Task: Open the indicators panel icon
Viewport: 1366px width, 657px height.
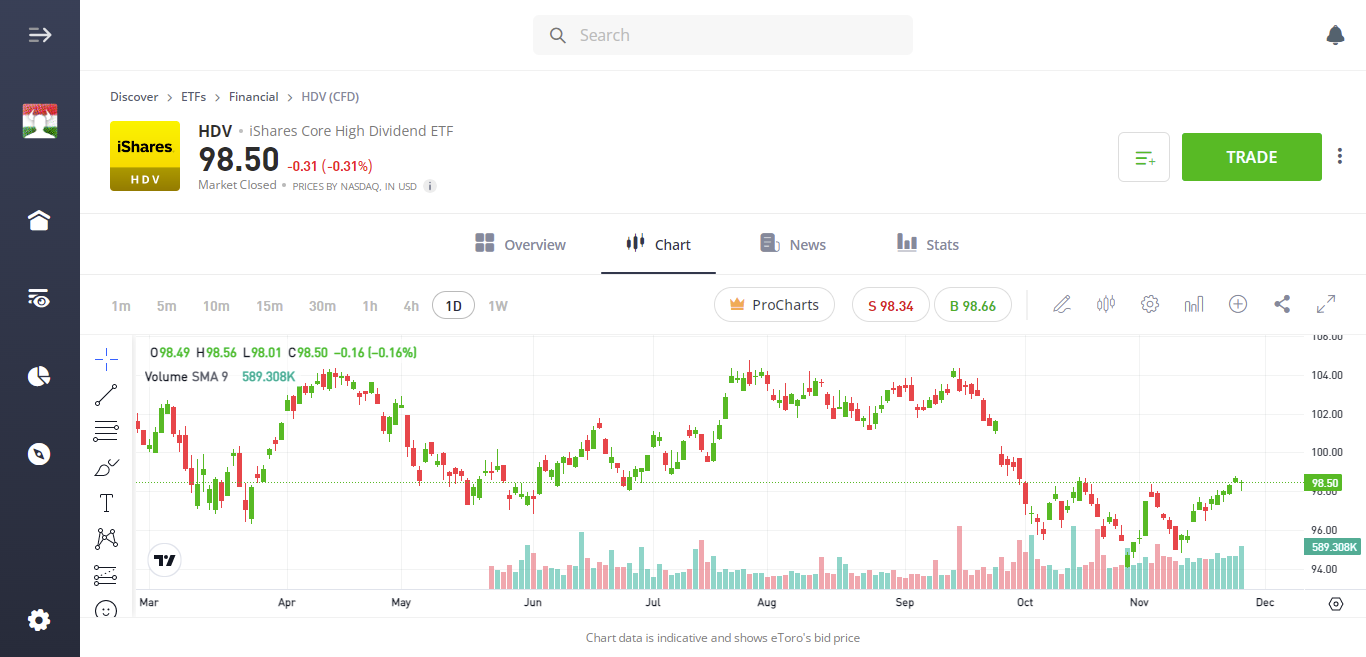Action: [x=1106, y=304]
